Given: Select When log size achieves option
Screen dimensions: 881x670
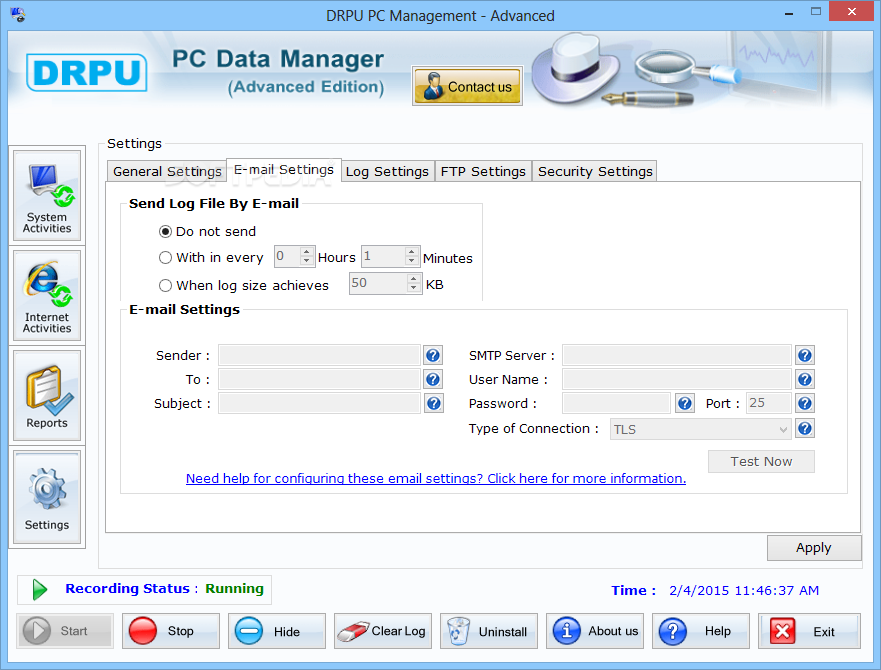Looking at the screenshot, I should coord(244,286).
